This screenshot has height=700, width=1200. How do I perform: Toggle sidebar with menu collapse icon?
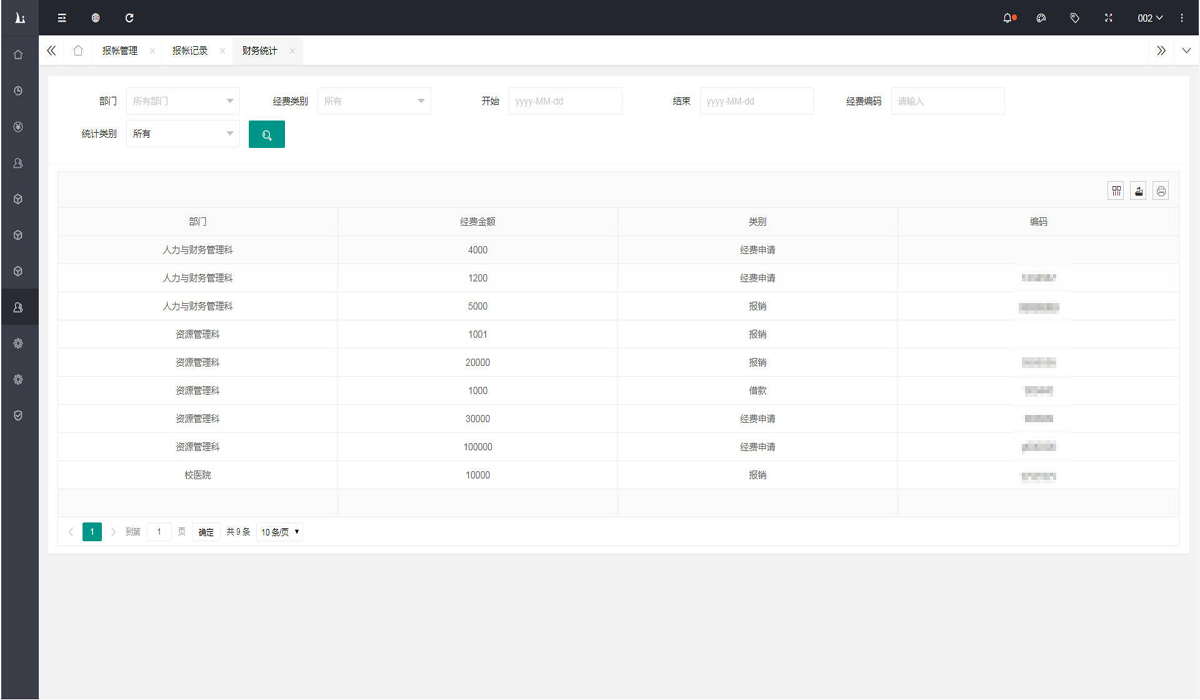coord(62,18)
